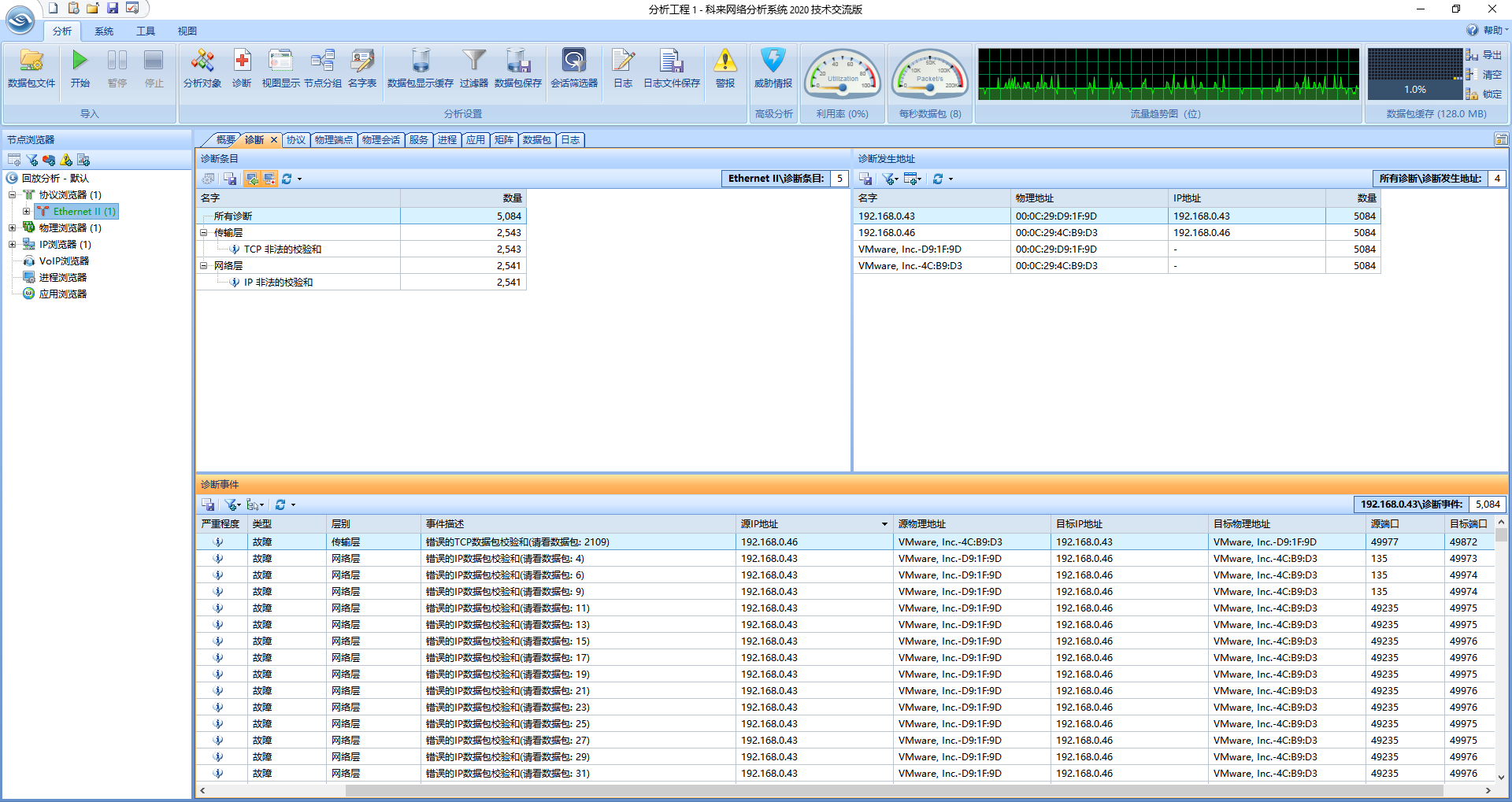
Task: Open the 帮助 help menu
Action: click(x=1487, y=30)
